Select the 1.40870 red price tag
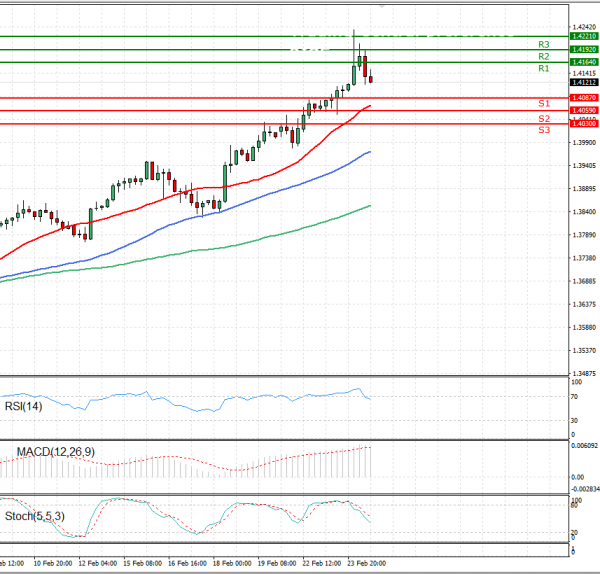 [584, 98]
